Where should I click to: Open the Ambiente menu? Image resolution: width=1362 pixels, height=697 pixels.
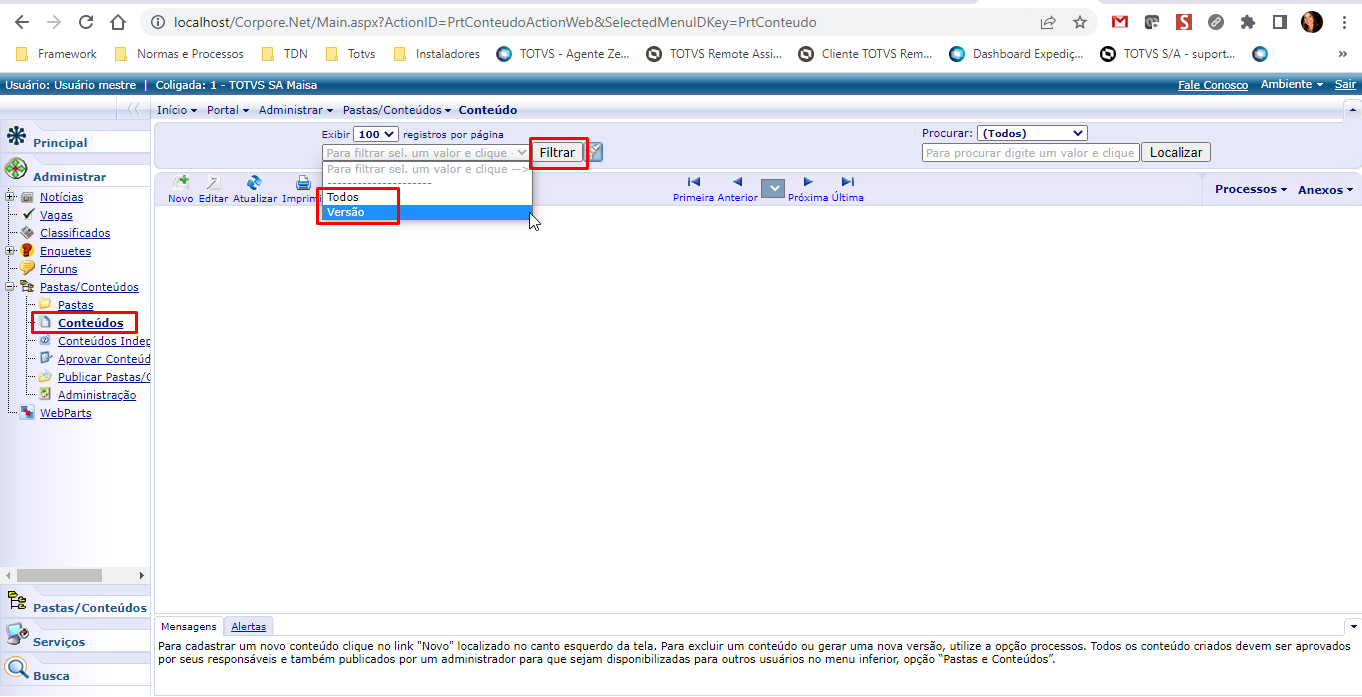pyautogui.click(x=1292, y=85)
